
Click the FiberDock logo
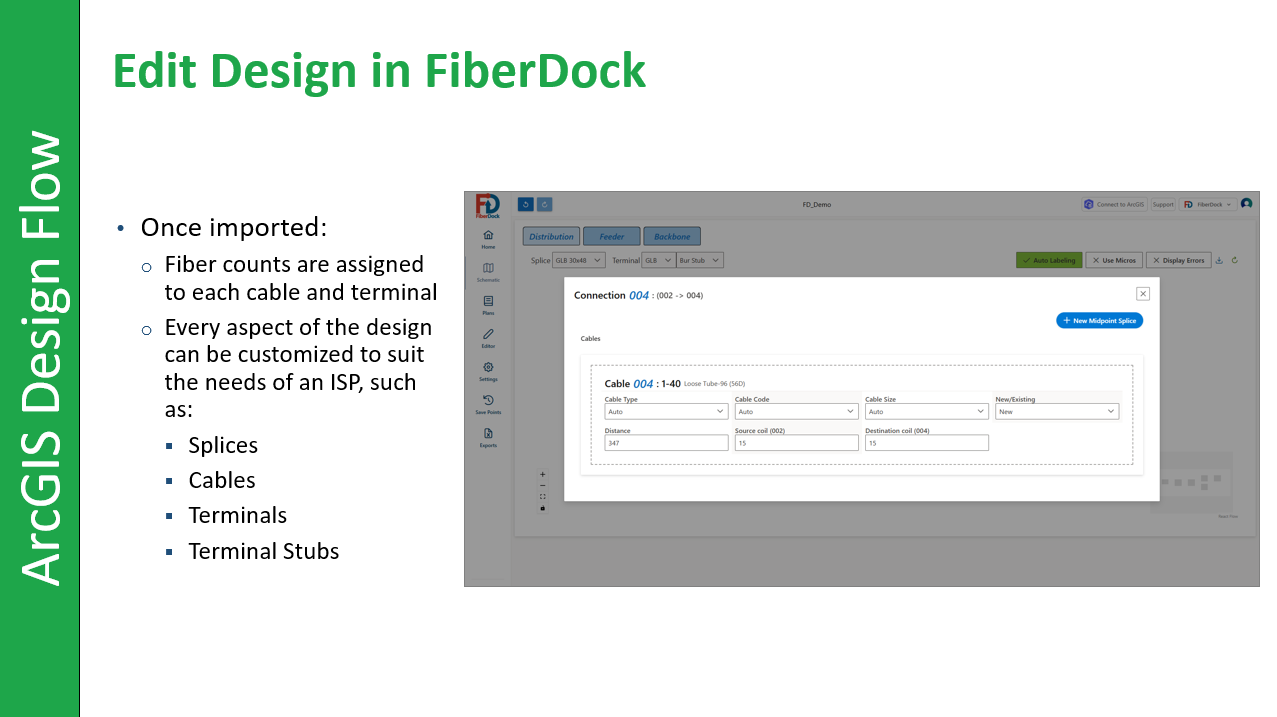(488, 205)
